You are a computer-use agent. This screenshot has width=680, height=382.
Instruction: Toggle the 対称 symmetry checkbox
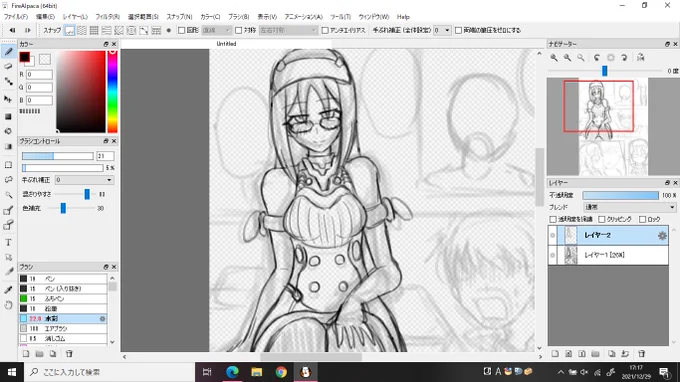[x=239, y=30]
